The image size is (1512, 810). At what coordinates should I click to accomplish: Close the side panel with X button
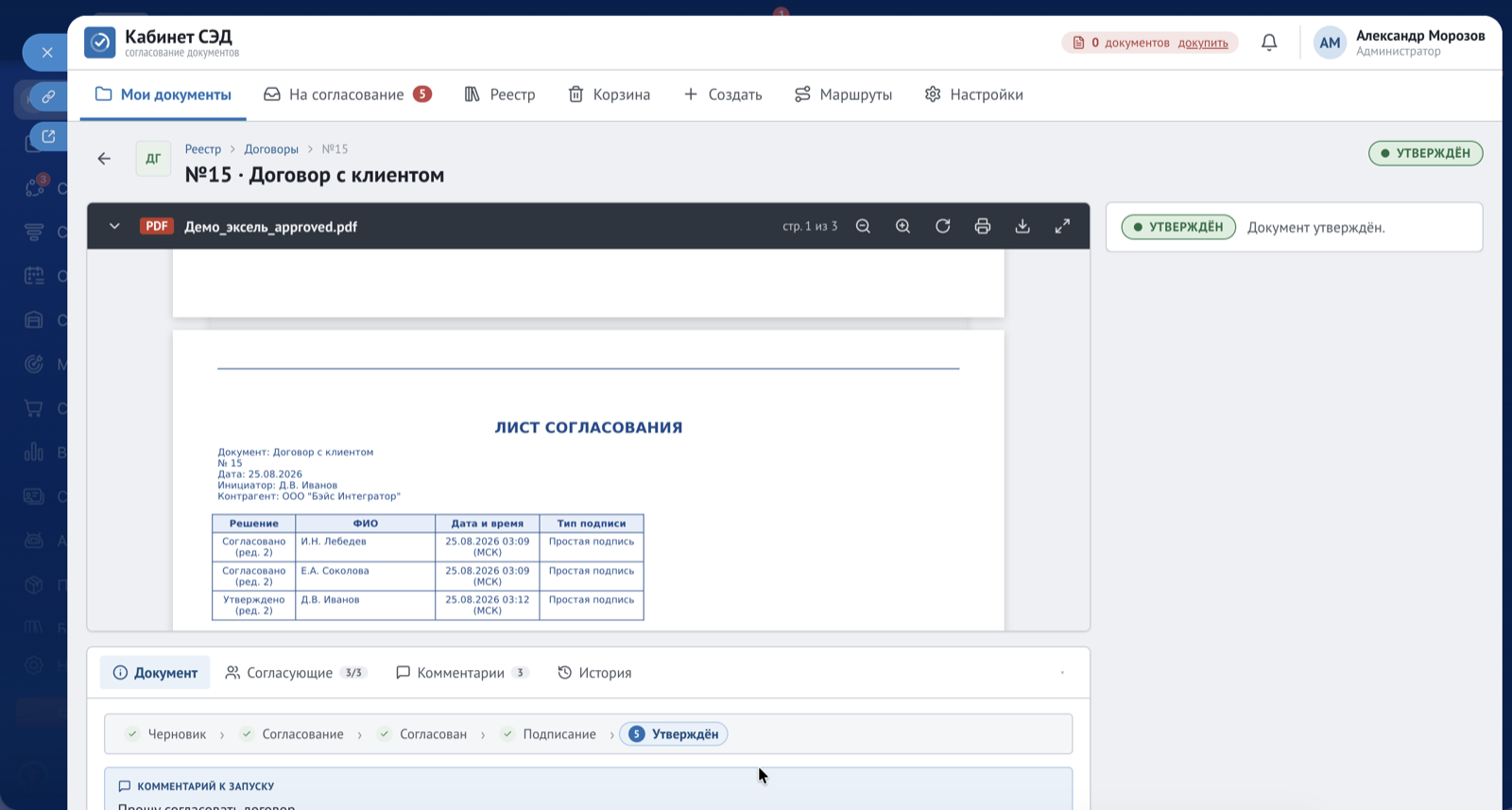tap(46, 52)
